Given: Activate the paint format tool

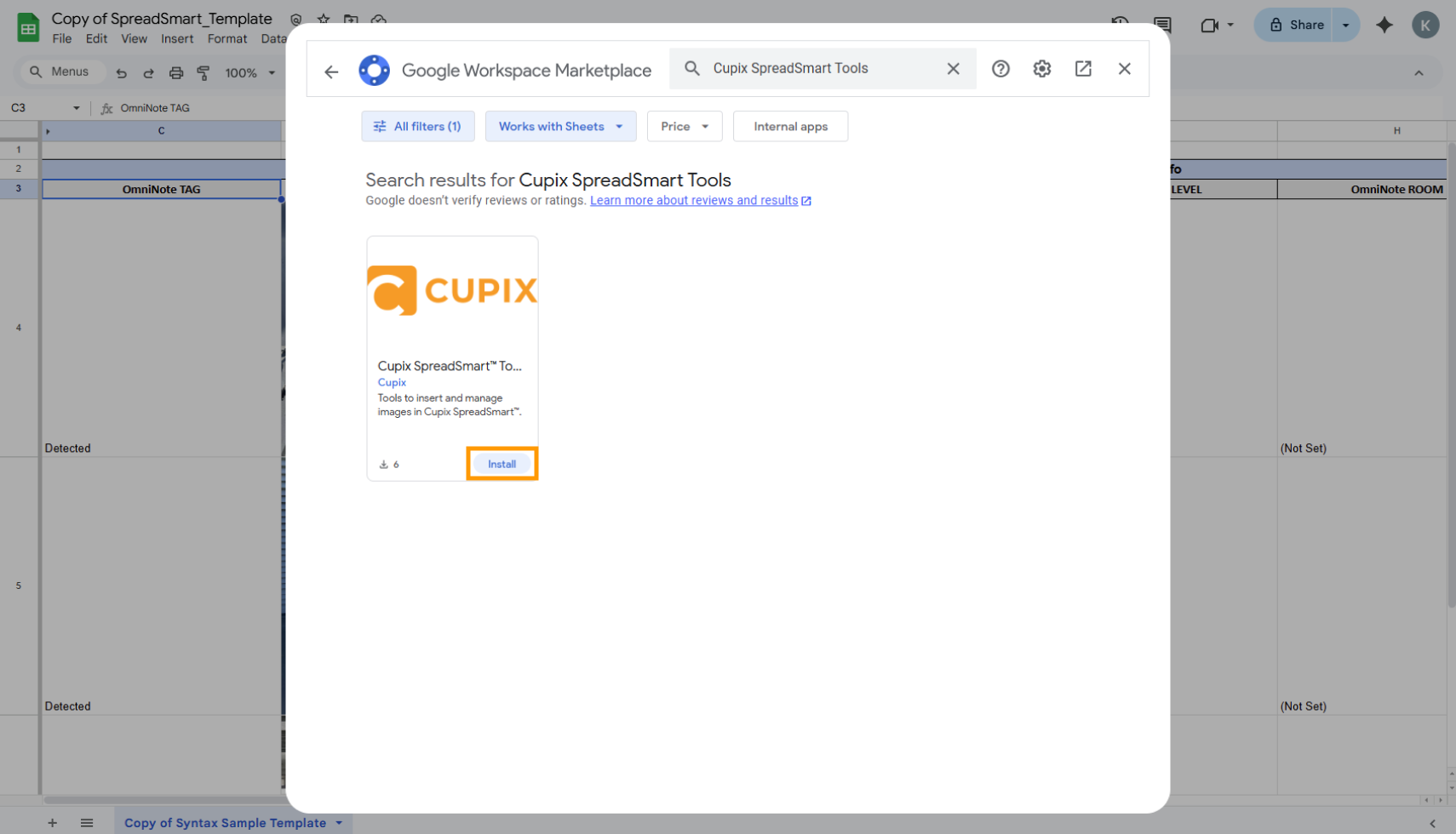Looking at the screenshot, I should point(203,73).
